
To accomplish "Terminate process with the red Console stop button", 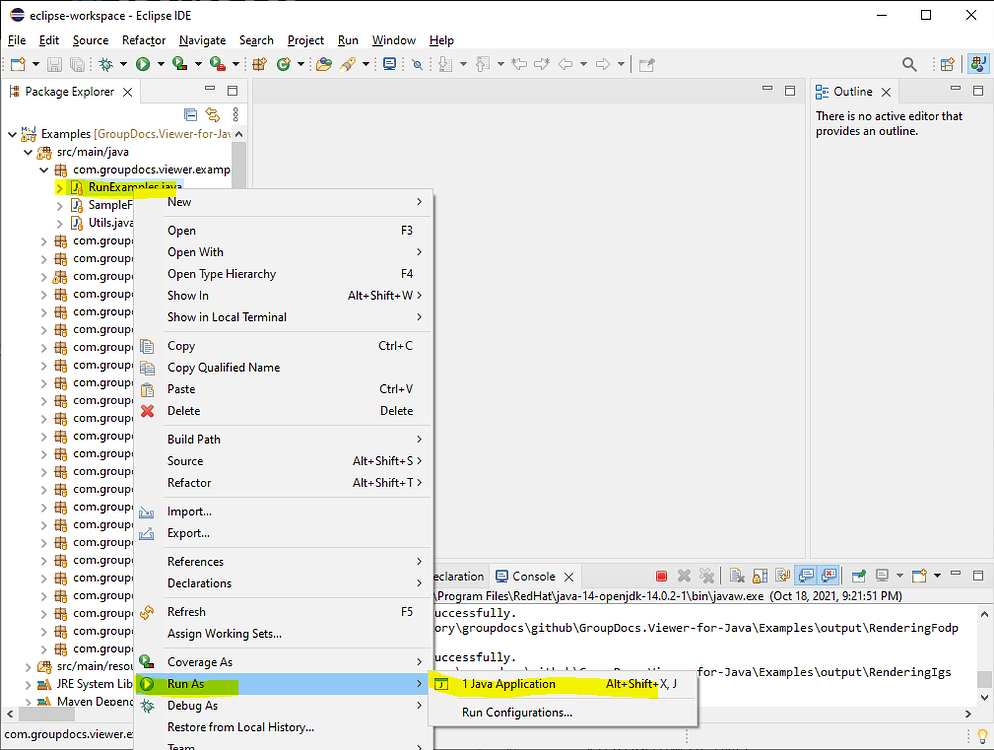I will click(661, 576).
